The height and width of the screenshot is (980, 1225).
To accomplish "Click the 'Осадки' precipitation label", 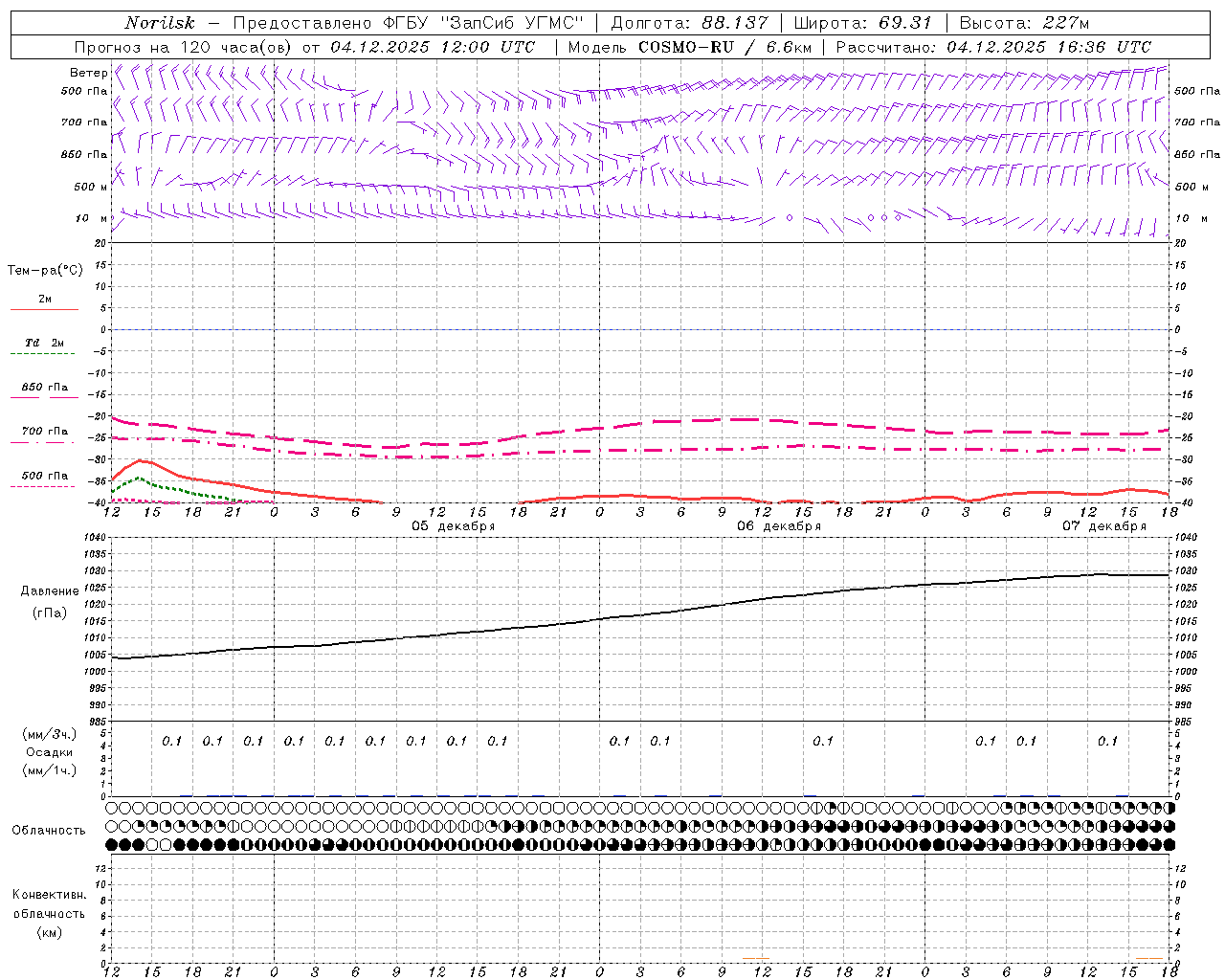I will pyautogui.click(x=50, y=752).
